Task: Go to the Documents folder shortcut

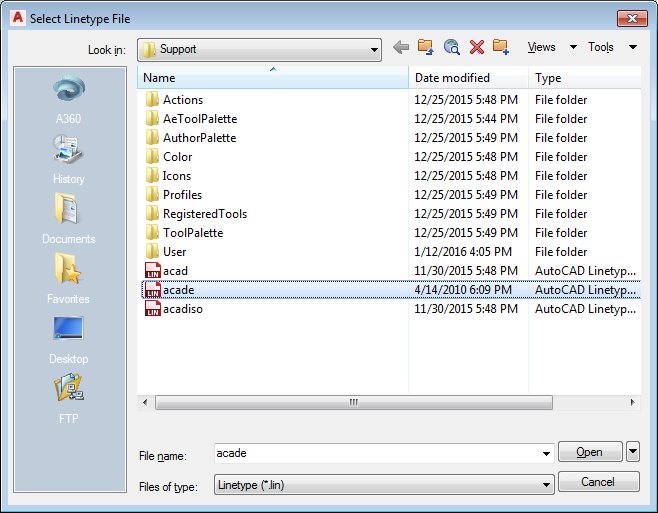Action: (69, 219)
